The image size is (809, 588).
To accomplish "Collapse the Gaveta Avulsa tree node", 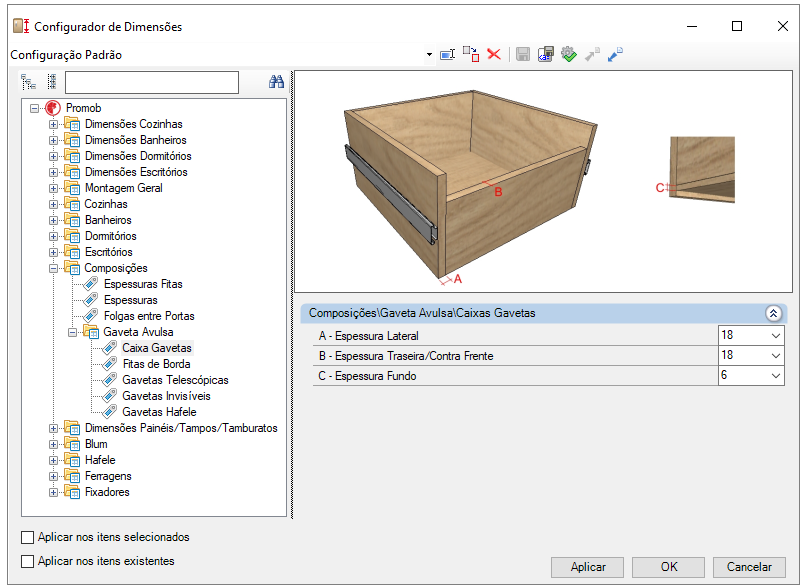I will coord(72,332).
